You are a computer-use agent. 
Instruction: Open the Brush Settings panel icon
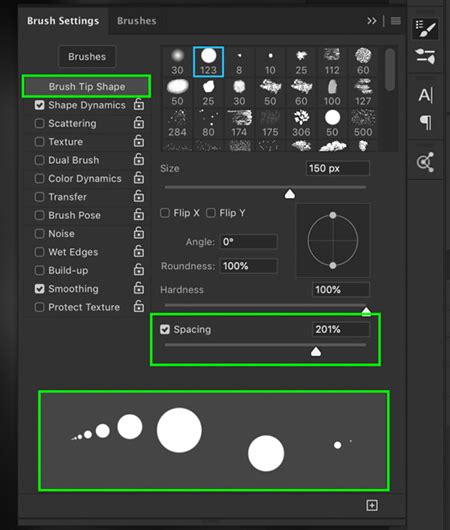(425, 28)
